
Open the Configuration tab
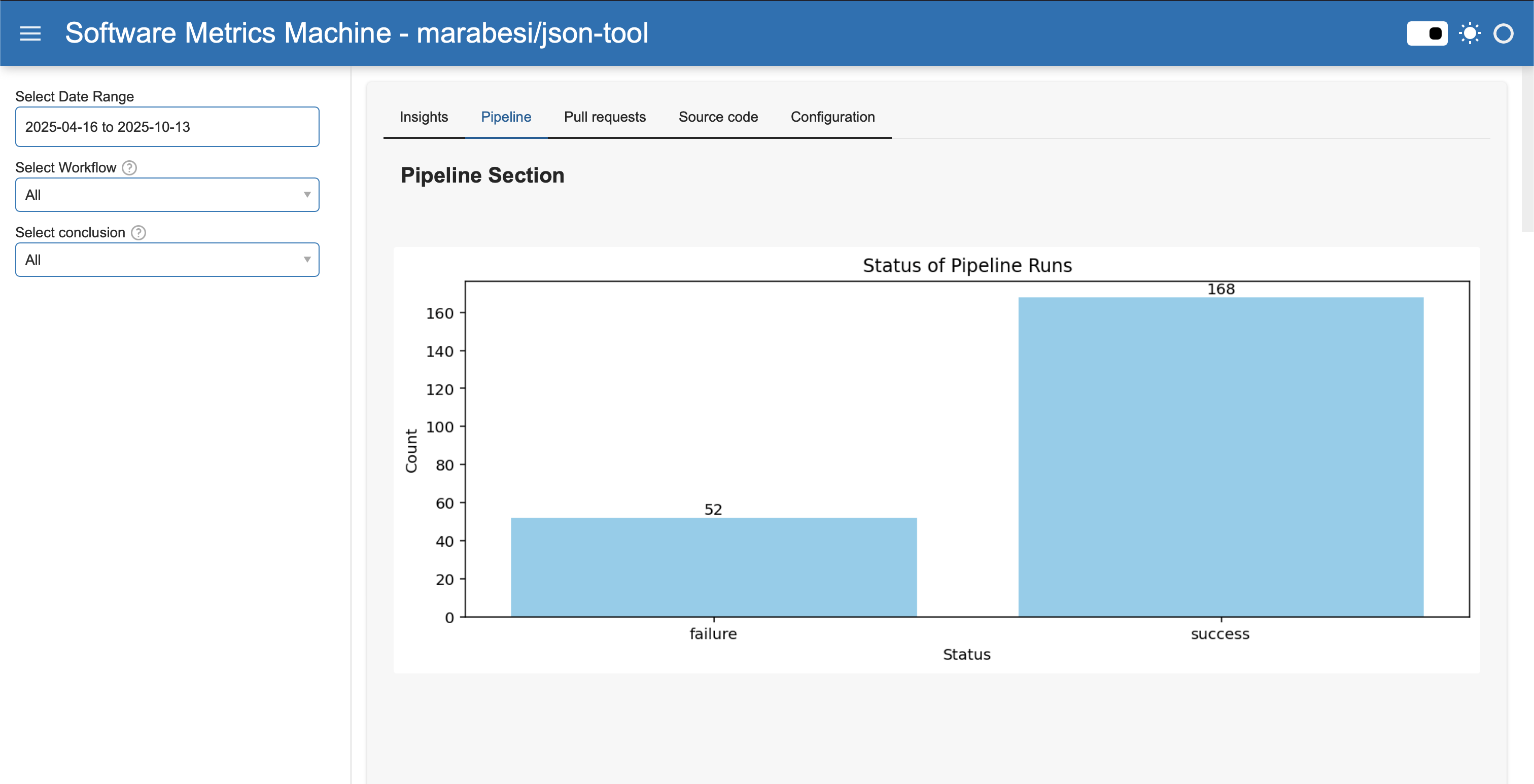832,117
